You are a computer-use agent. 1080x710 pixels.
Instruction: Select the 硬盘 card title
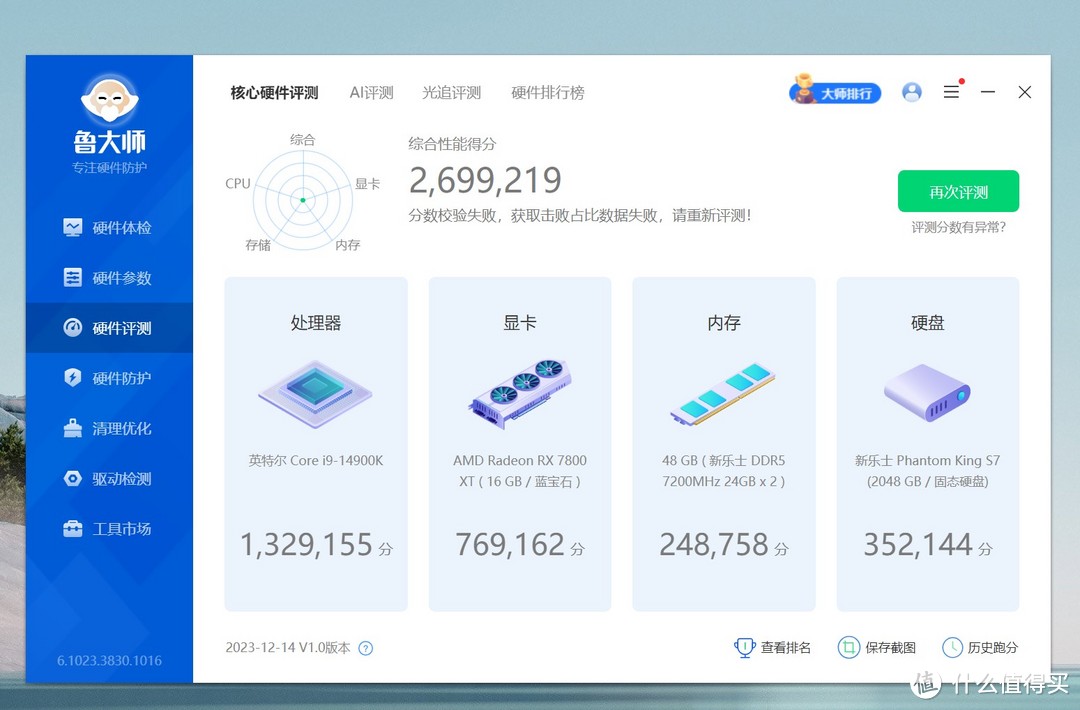(928, 322)
